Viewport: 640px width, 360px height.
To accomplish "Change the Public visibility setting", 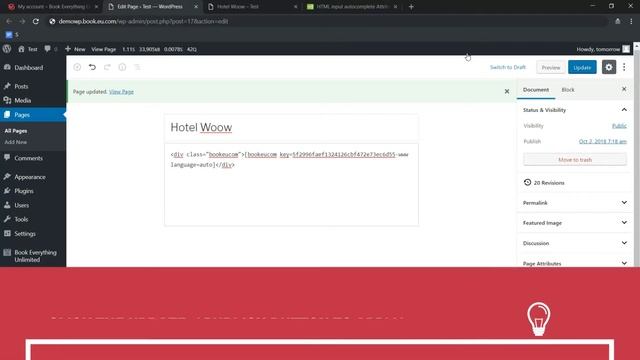I will coord(619,126).
